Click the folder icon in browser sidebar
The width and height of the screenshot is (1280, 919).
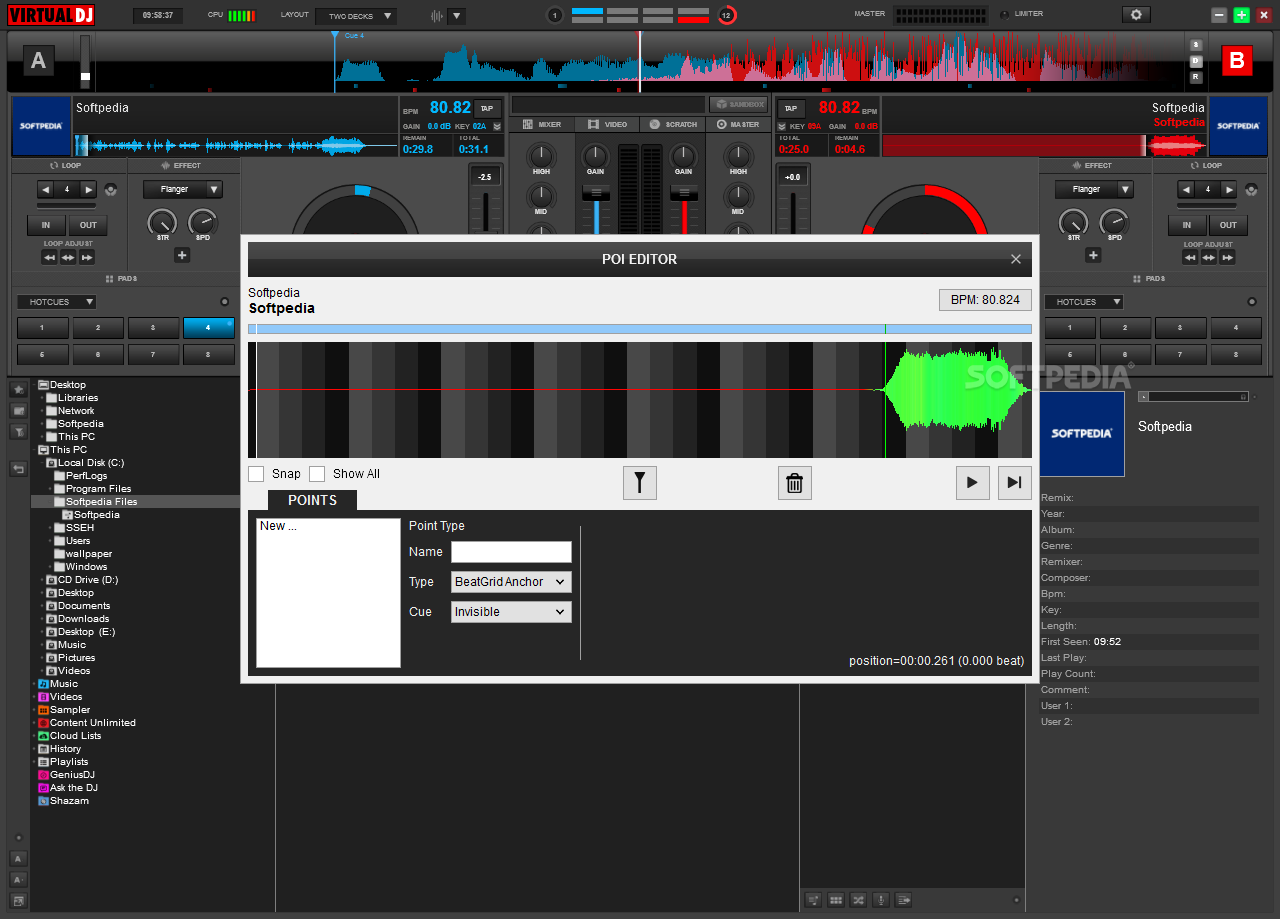pos(18,410)
